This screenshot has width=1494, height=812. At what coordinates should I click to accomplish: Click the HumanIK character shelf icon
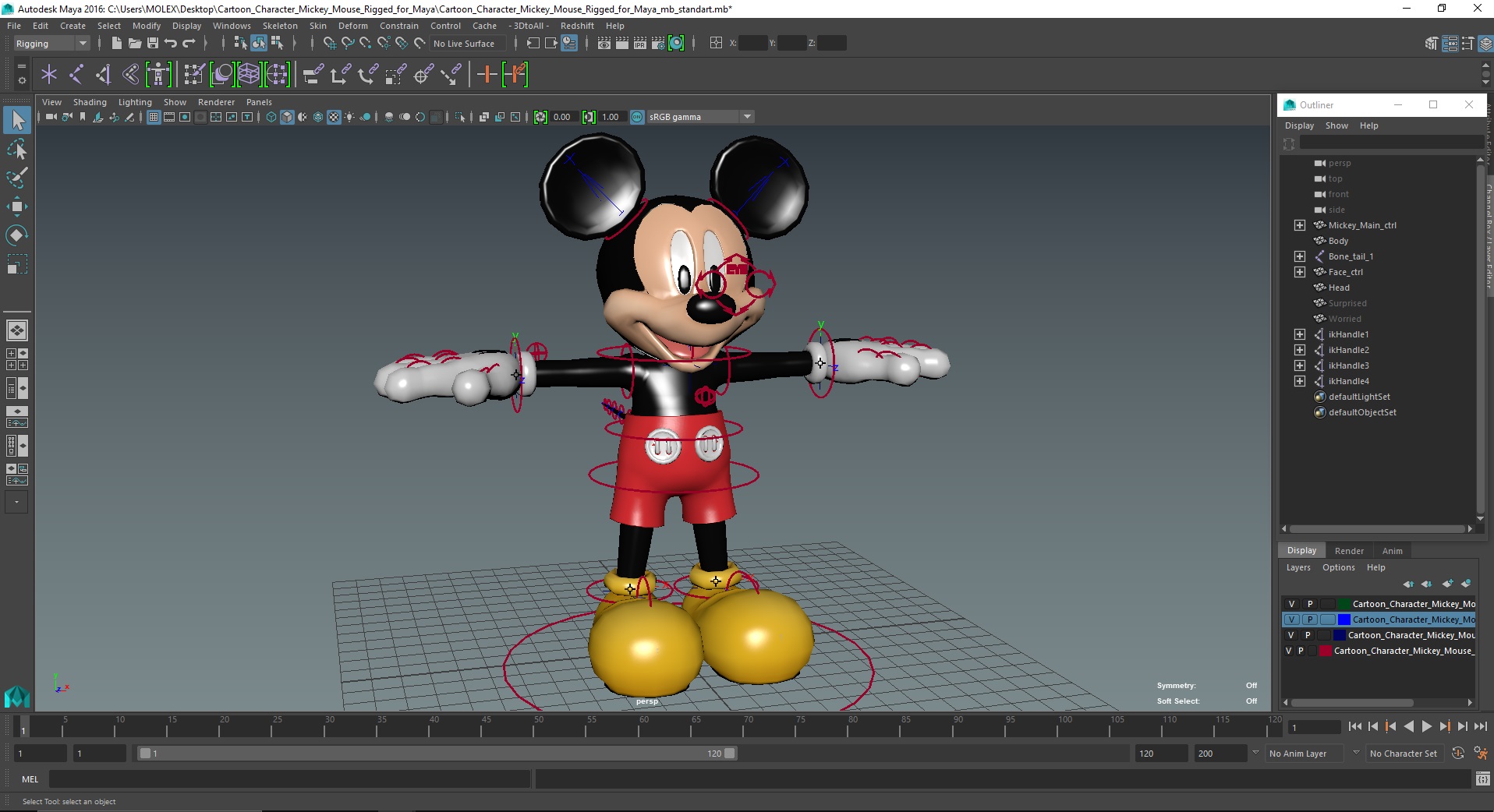(x=158, y=75)
